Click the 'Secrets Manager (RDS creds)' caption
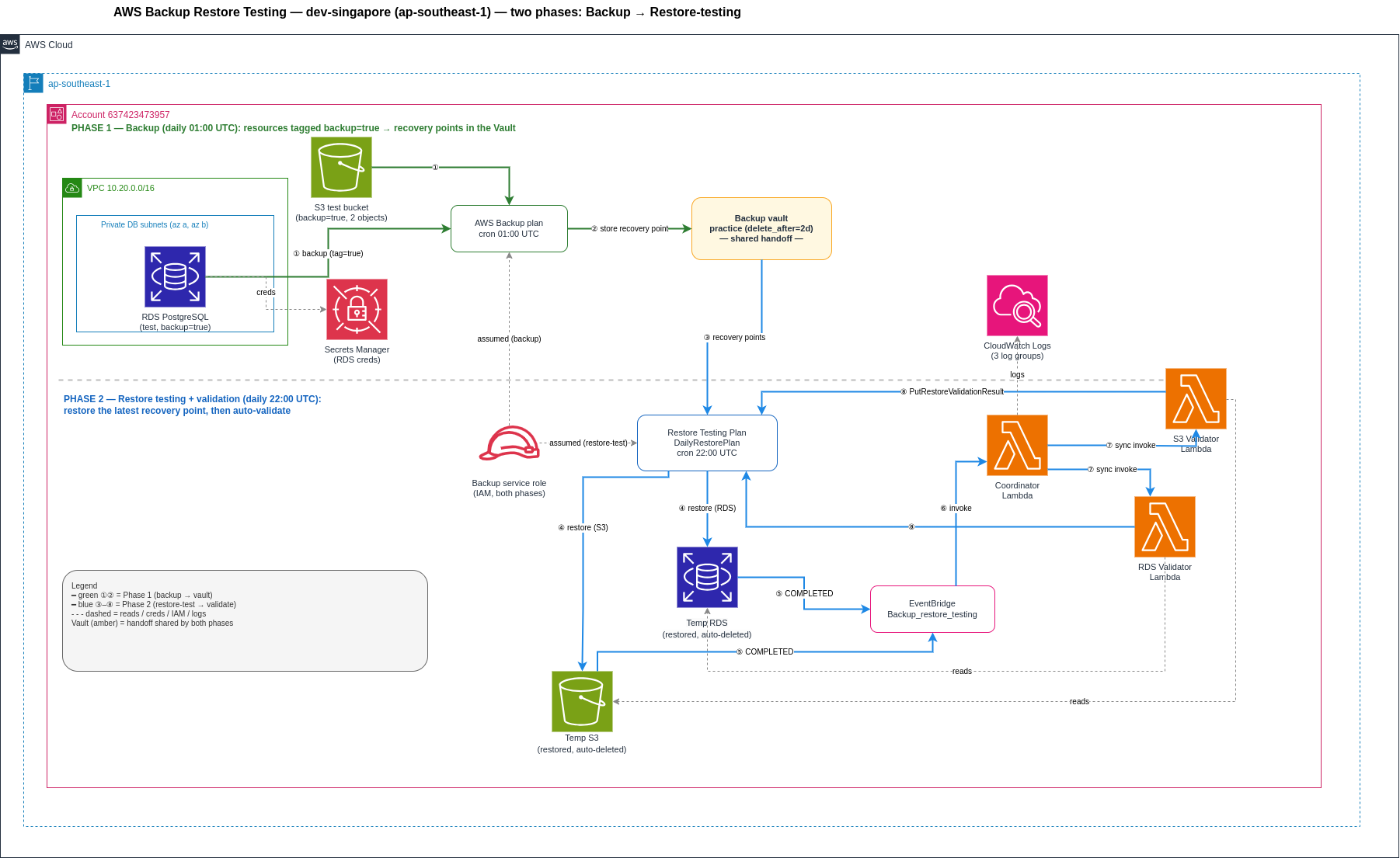Screen dimensions: 1400x858 (x=357, y=355)
